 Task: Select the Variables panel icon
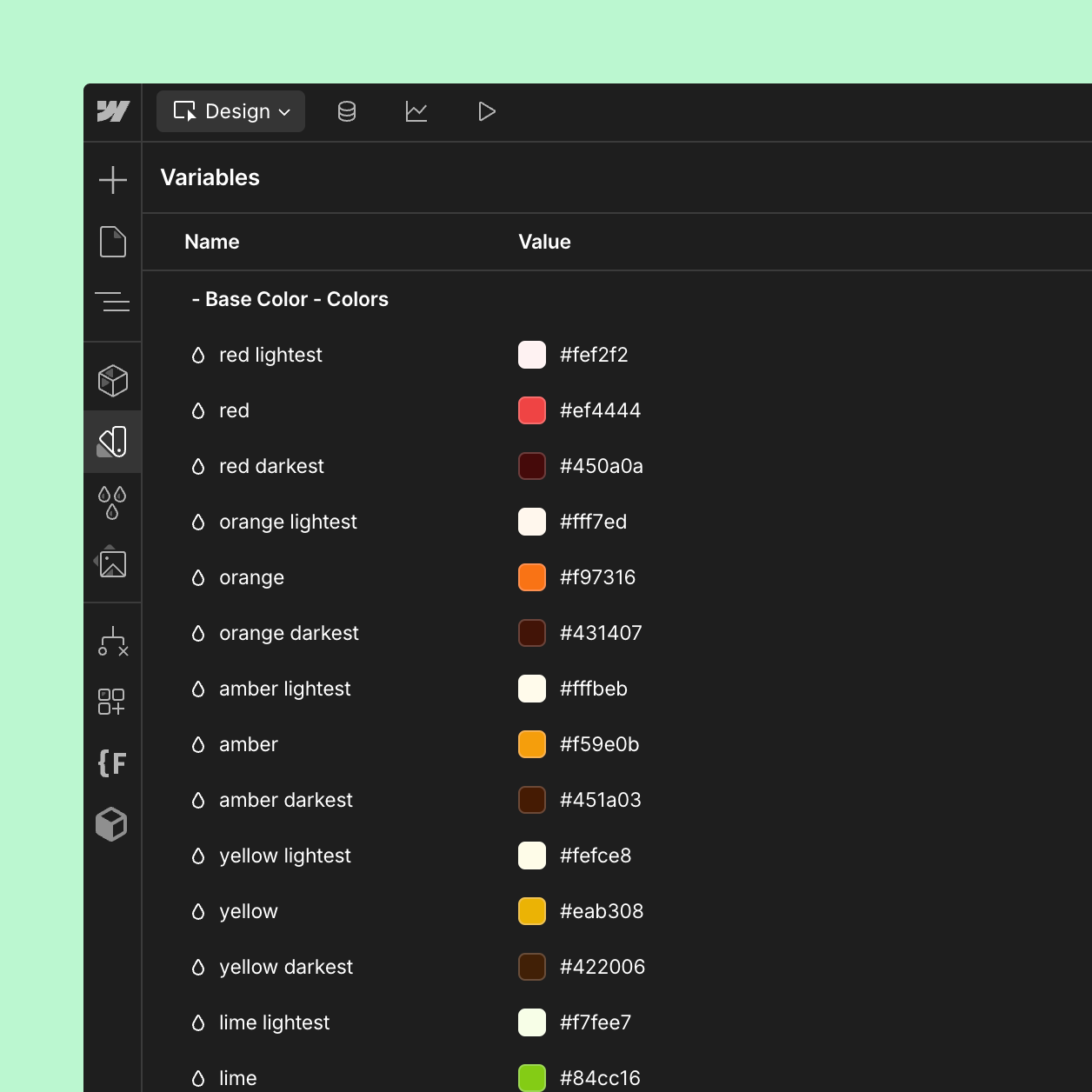pyautogui.click(x=113, y=442)
